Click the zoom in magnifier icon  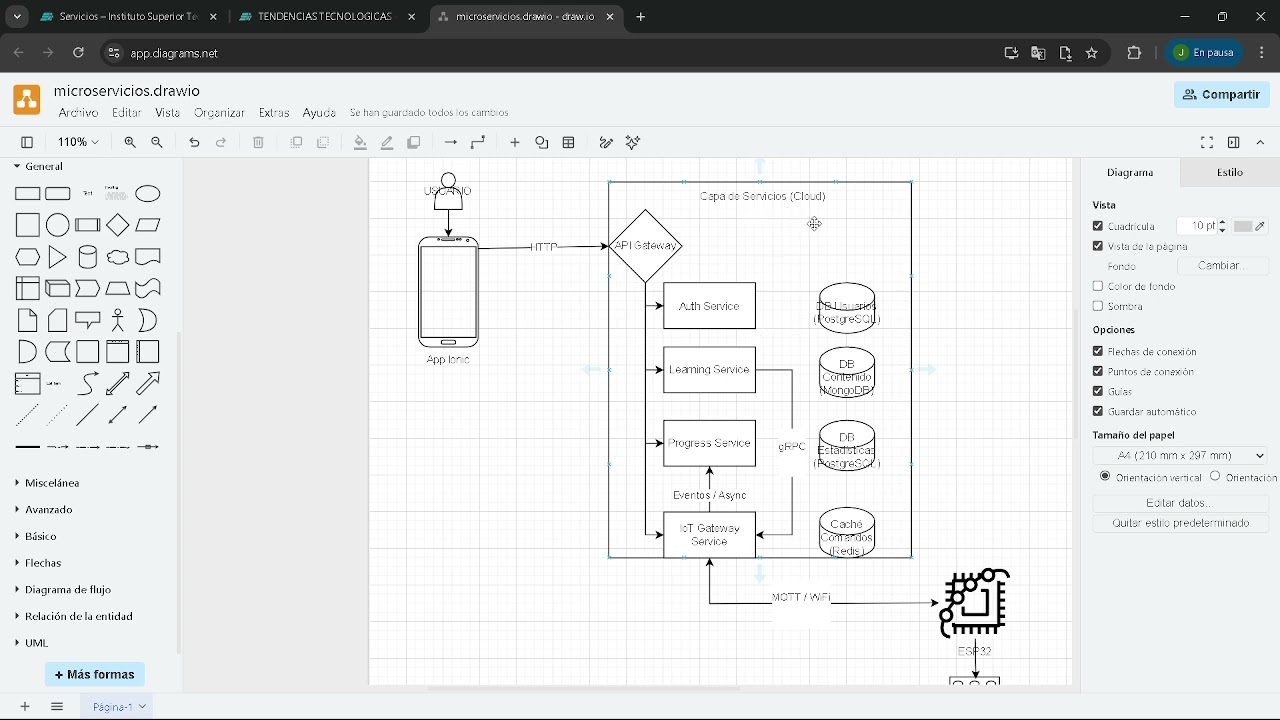(x=130, y=143)
